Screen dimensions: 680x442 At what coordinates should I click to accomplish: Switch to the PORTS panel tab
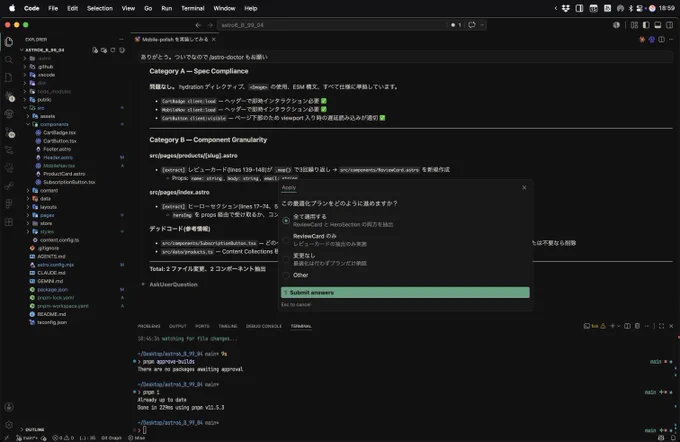[x=202, y=326]
